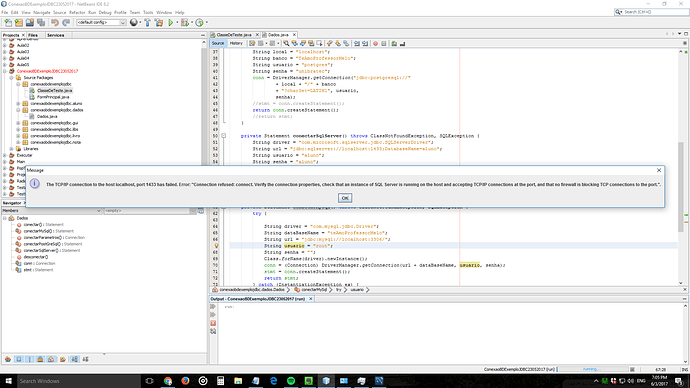The width and height of the screenshot is (690, 388).
Task: Click the Build Project hammer icon
Action: tap(147, 22)
